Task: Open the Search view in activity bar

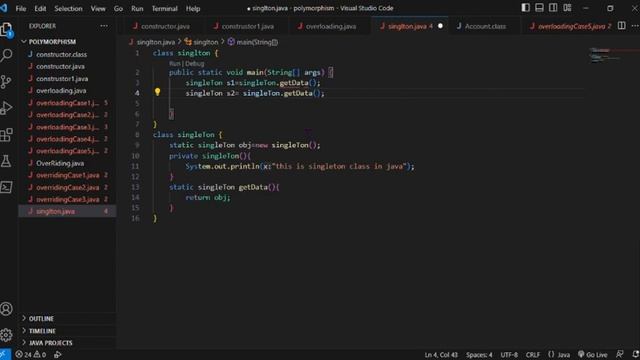Action: point(7,56)
